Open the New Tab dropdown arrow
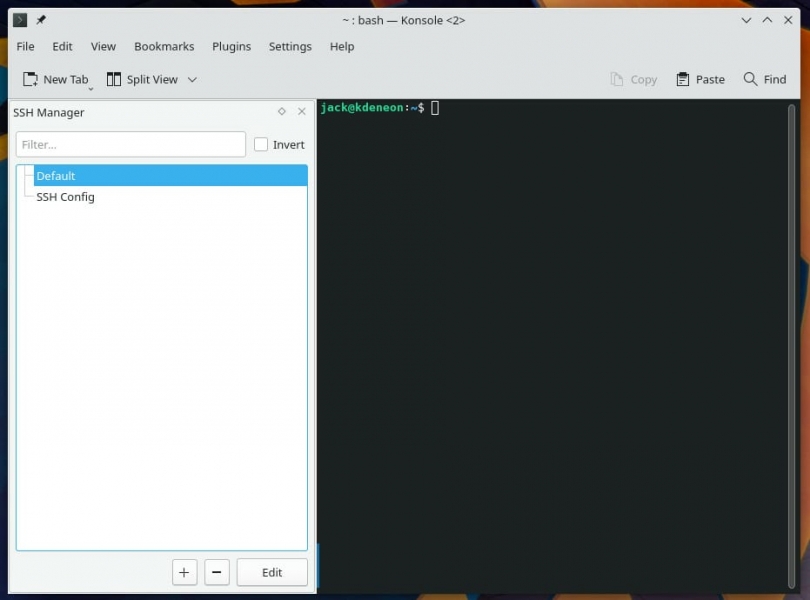The image size is (810, 600). tap(91, 86)
